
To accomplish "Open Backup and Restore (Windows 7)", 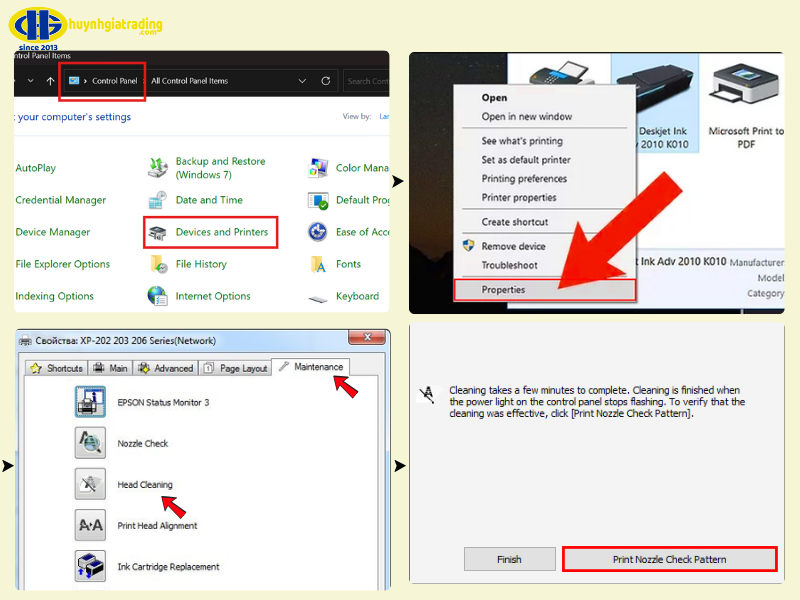I will click(x=220, y=168).
